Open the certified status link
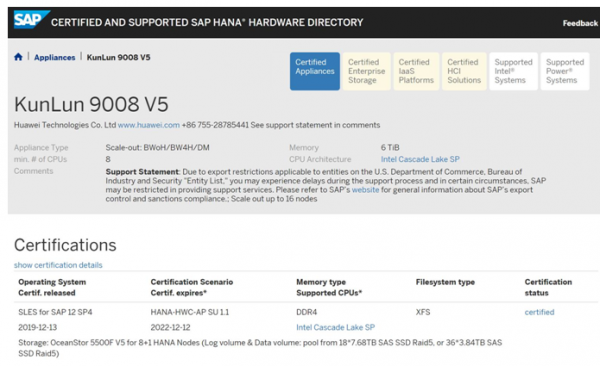The height and width of the screenshot is (366, 600). coord(539,312)
